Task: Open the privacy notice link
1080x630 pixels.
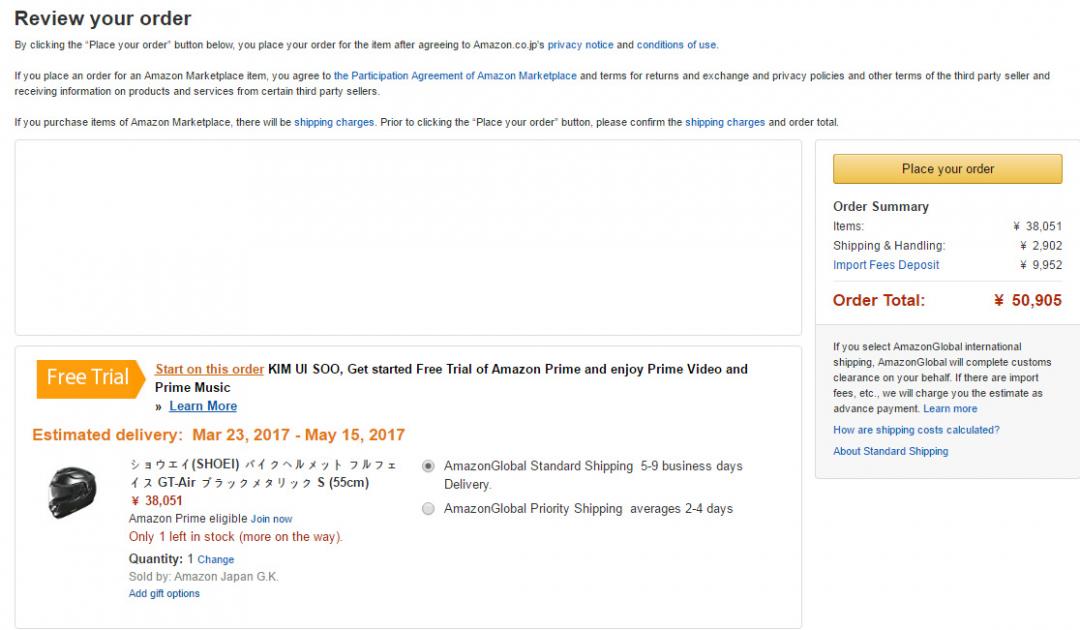Action: tap(580, 45)
